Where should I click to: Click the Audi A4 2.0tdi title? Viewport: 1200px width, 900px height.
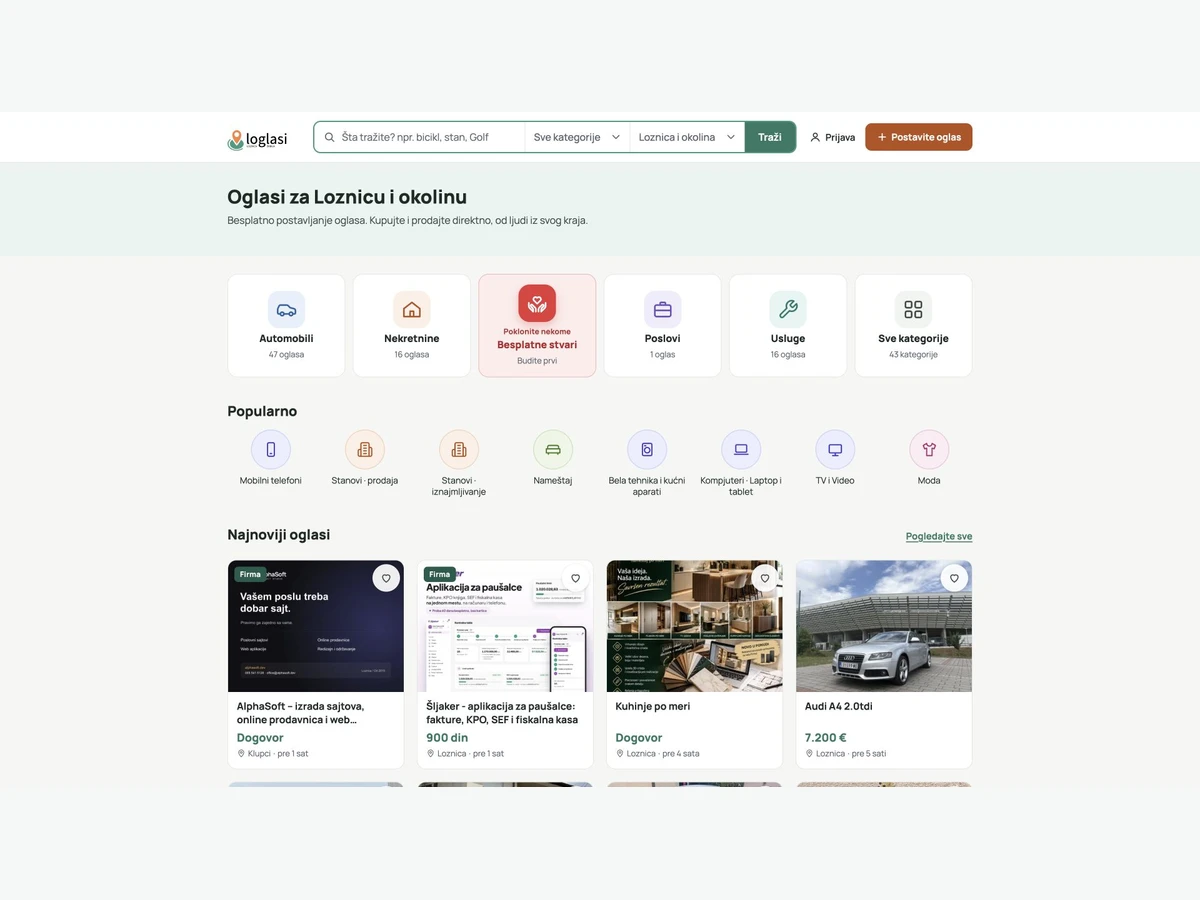840,706
